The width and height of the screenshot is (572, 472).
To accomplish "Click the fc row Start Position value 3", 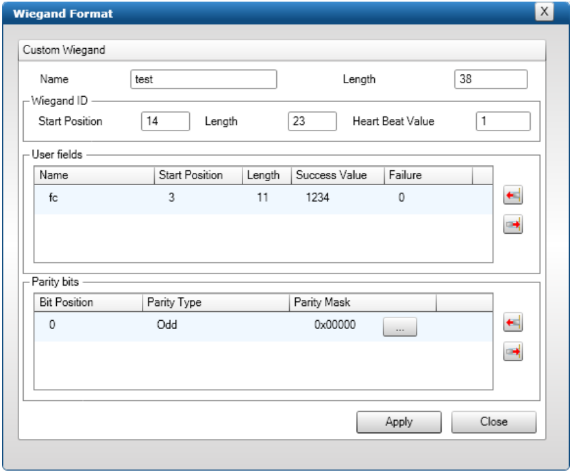I will coord(171,198).
